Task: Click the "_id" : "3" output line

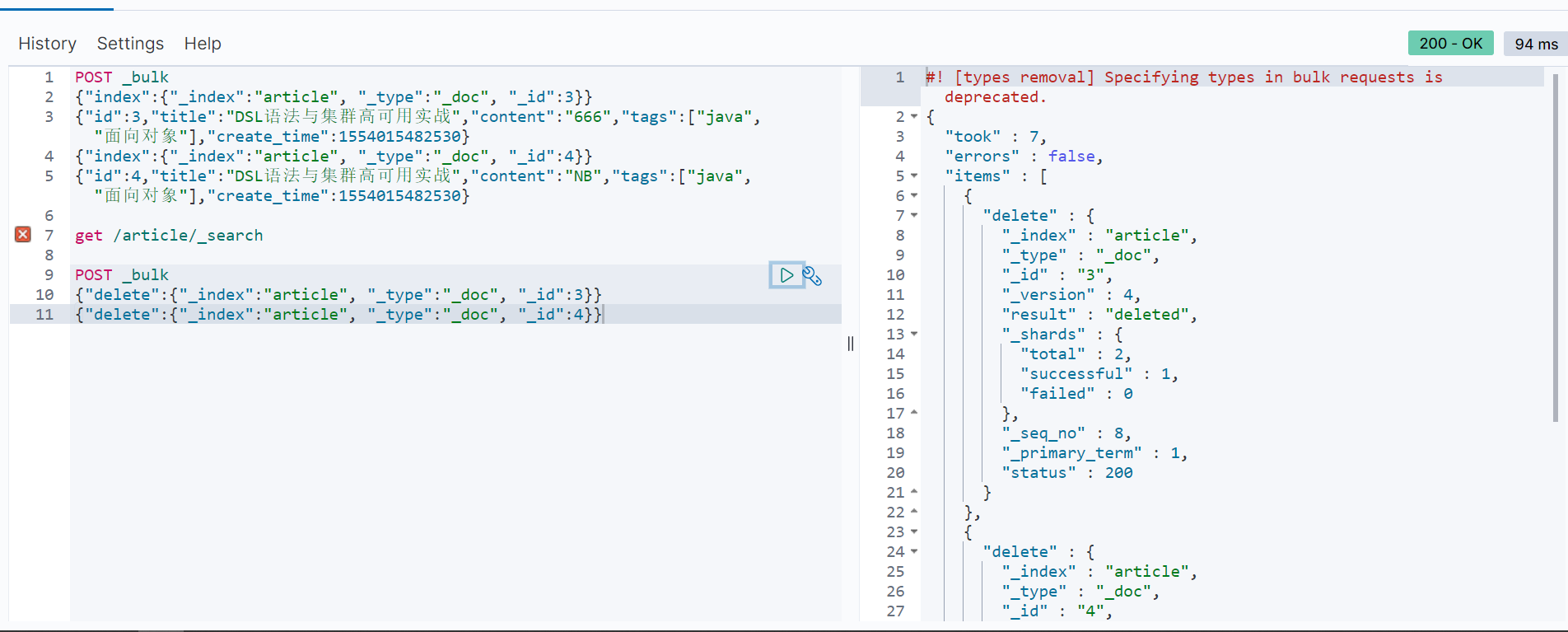Action: point(1057,275)
